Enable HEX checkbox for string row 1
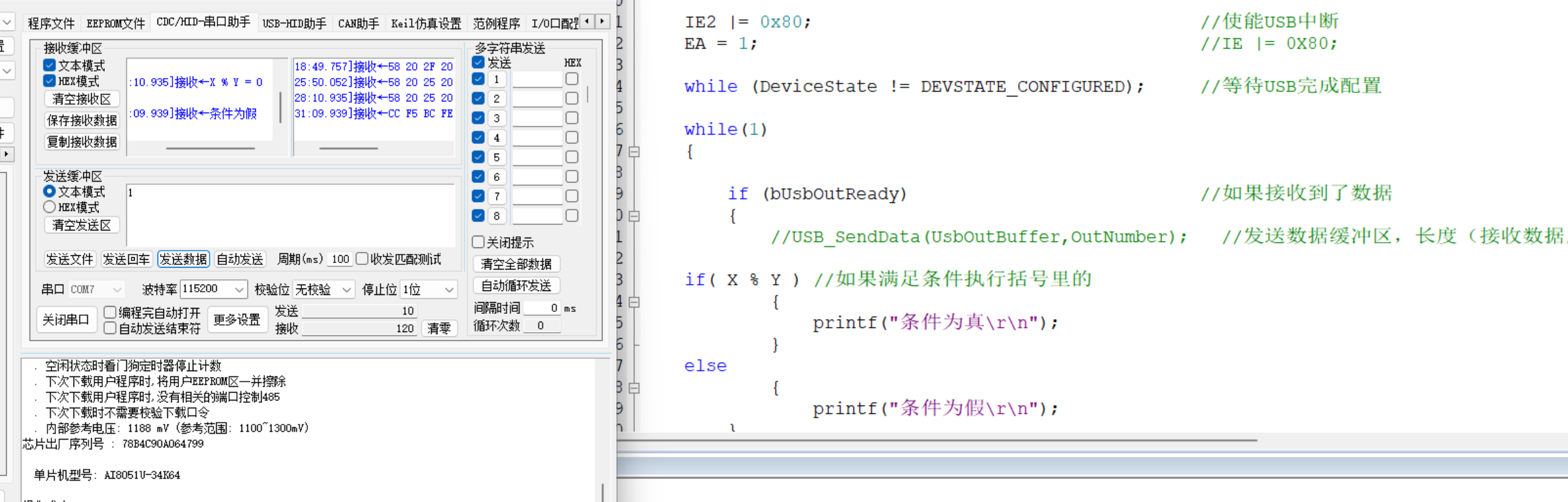Screen dimensions: 1568x502 coord(572,79)
